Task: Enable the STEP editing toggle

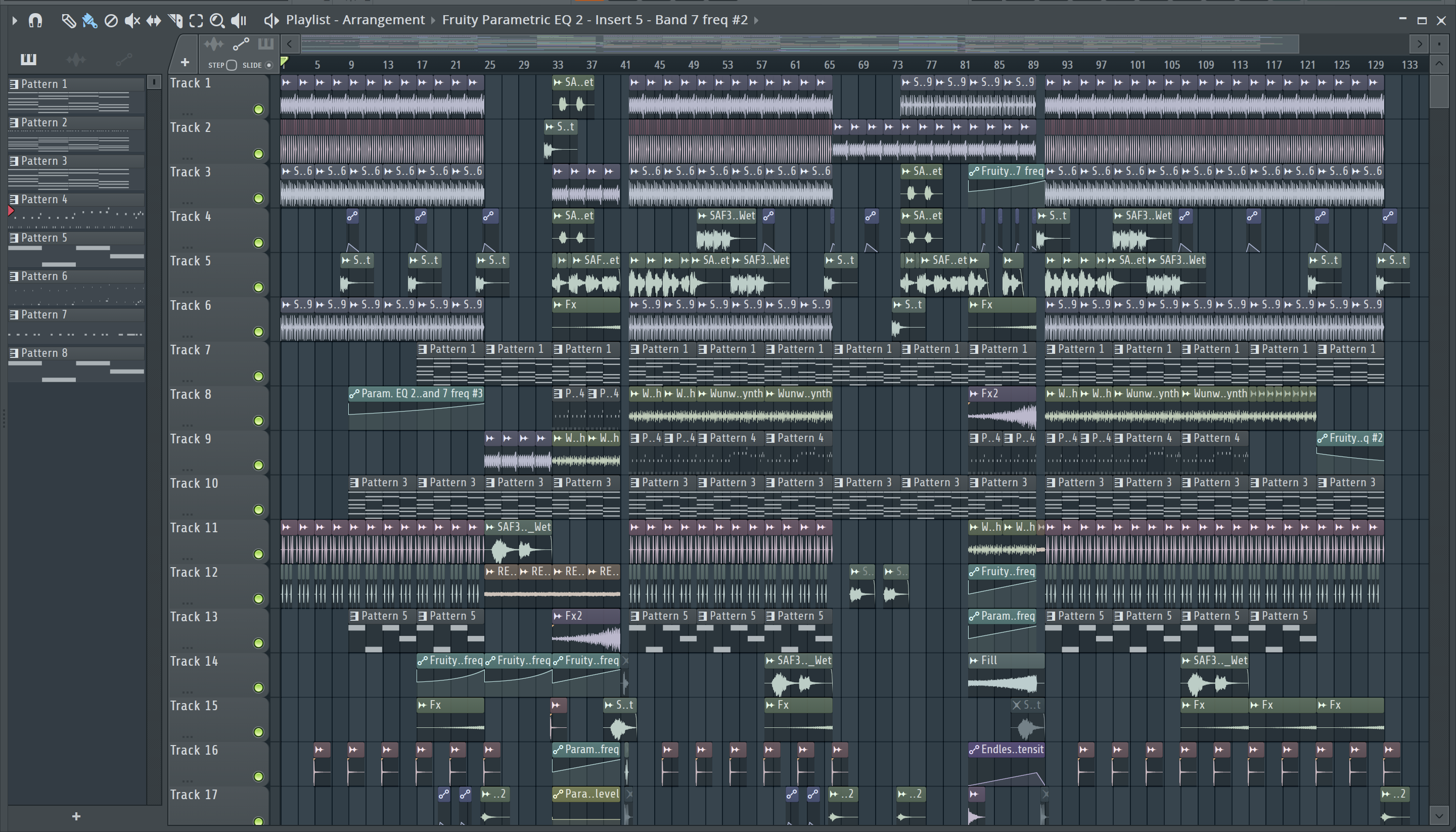Action: coord(232,65)
